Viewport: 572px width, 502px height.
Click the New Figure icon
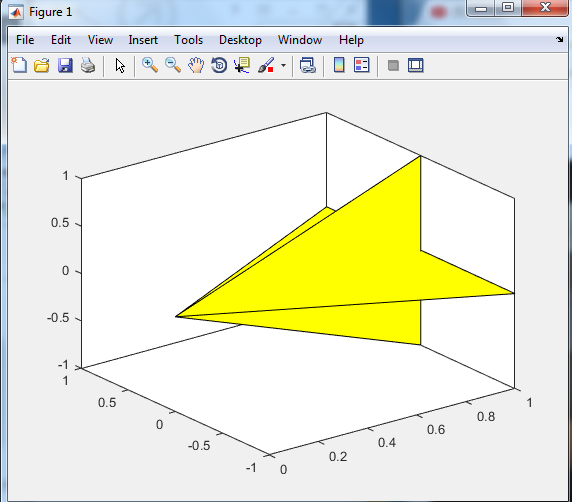19,66
